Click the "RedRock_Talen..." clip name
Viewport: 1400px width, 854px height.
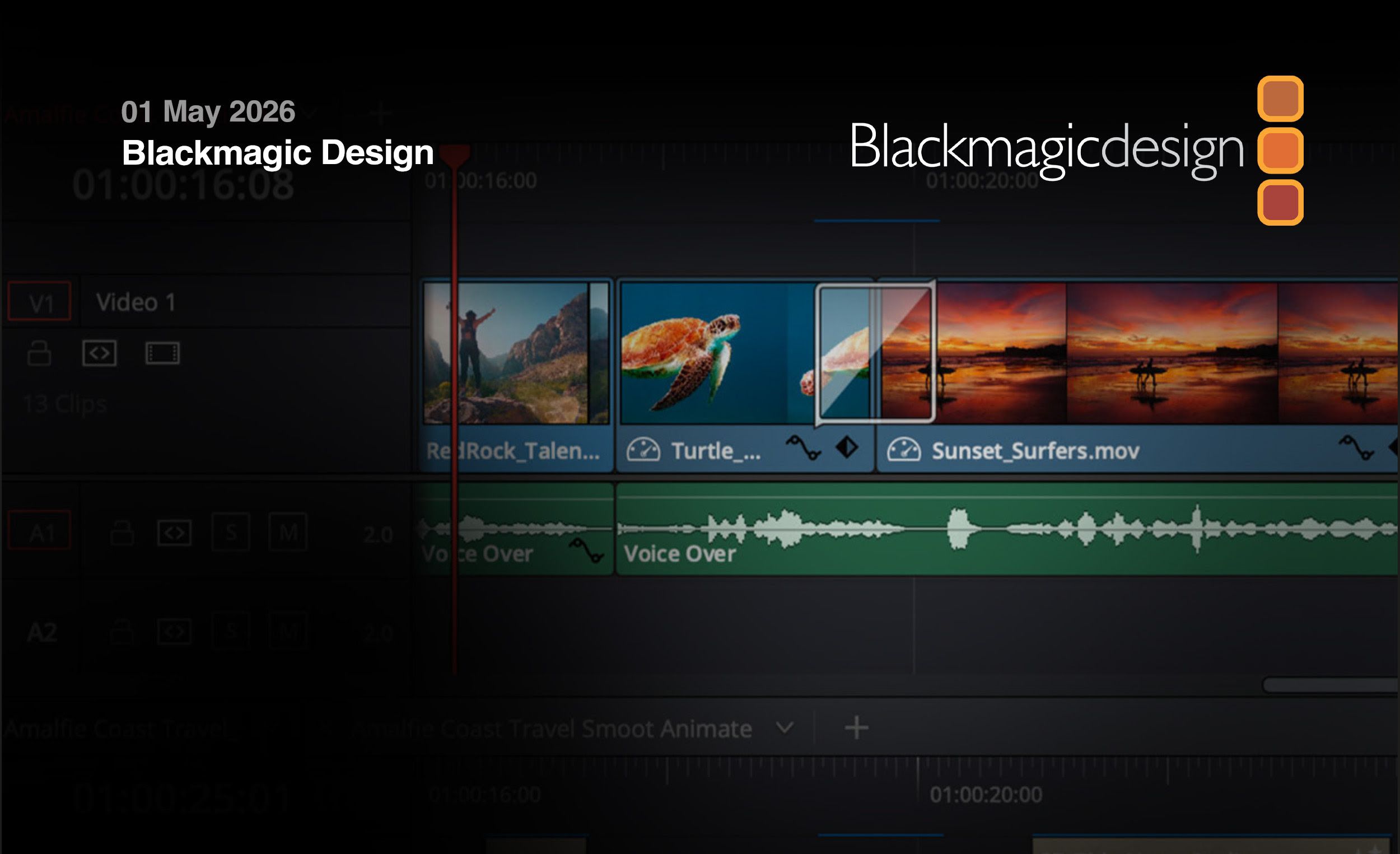tap(513, 451)
